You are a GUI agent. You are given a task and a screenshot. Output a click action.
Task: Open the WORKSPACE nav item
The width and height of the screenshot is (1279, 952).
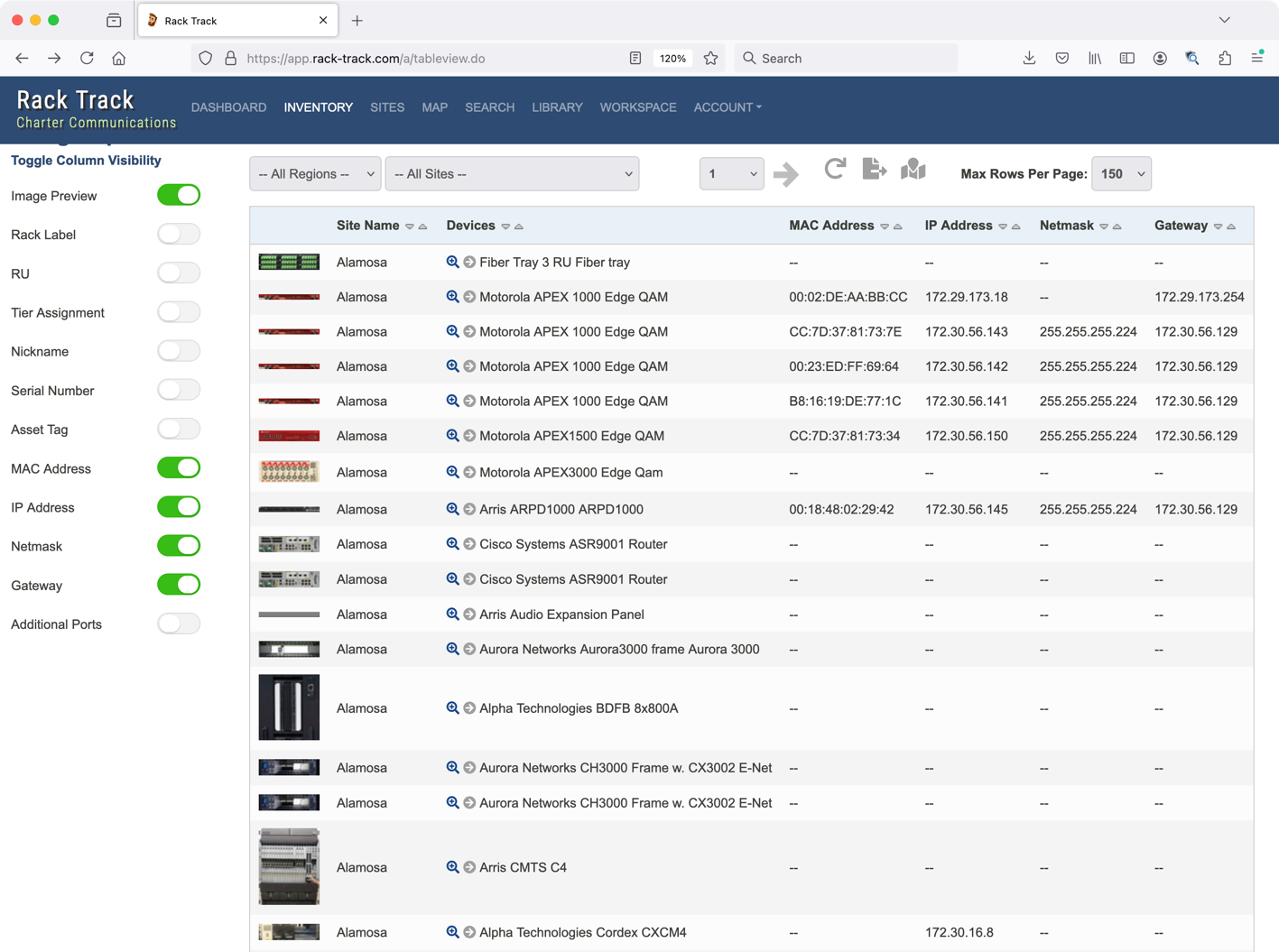click(638, 107)
